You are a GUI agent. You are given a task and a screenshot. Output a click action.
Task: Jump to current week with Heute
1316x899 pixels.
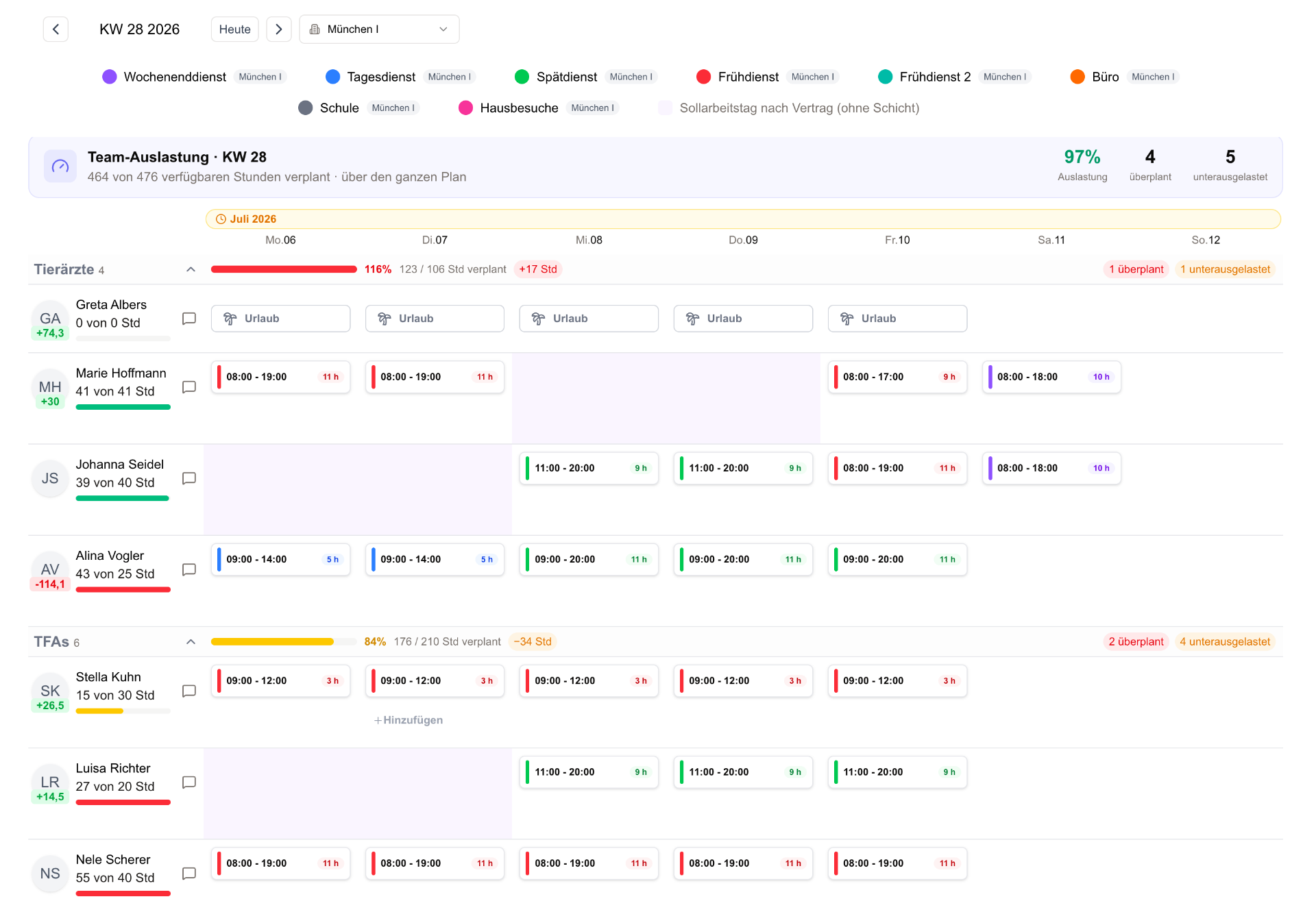[x=235, y=29]
